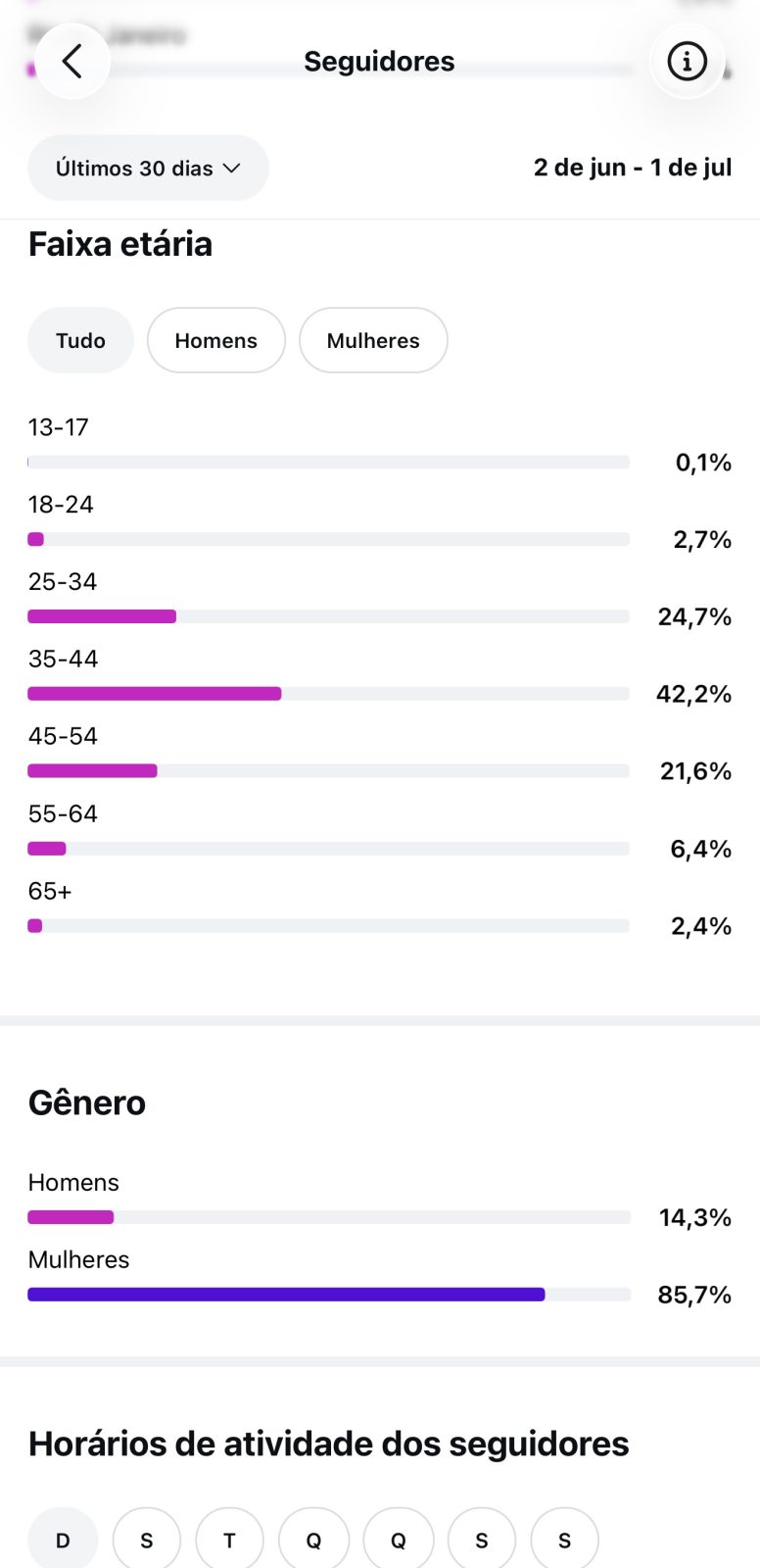Tap the Seguidores page title
Image resolution: width=760 pixels, height=1568 pixels.
pos(379,62)
